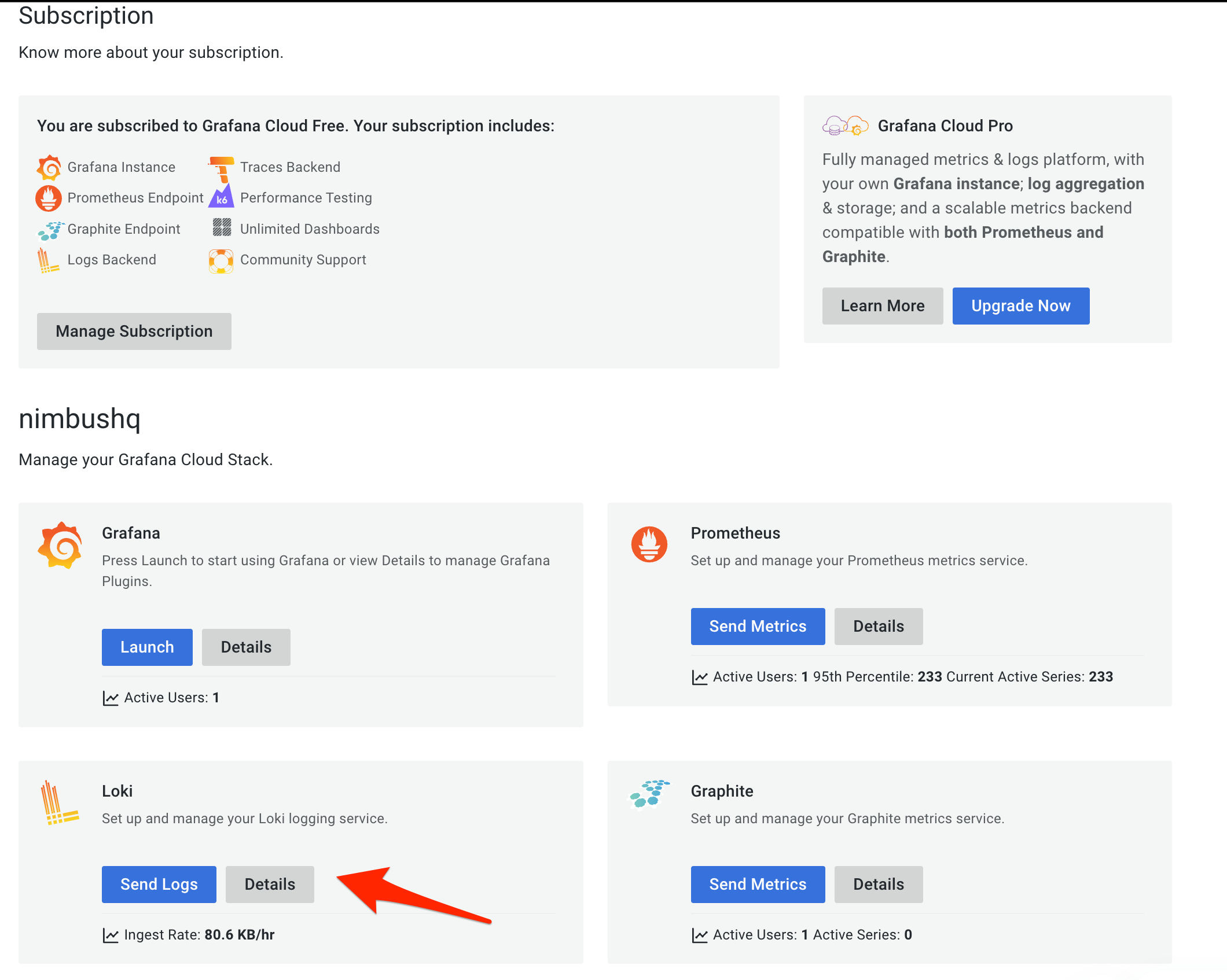Viewport: 1227px width, 980px height.
Task: Click the chart icon beside Grafana Active Users
Action: pos(111,698)
